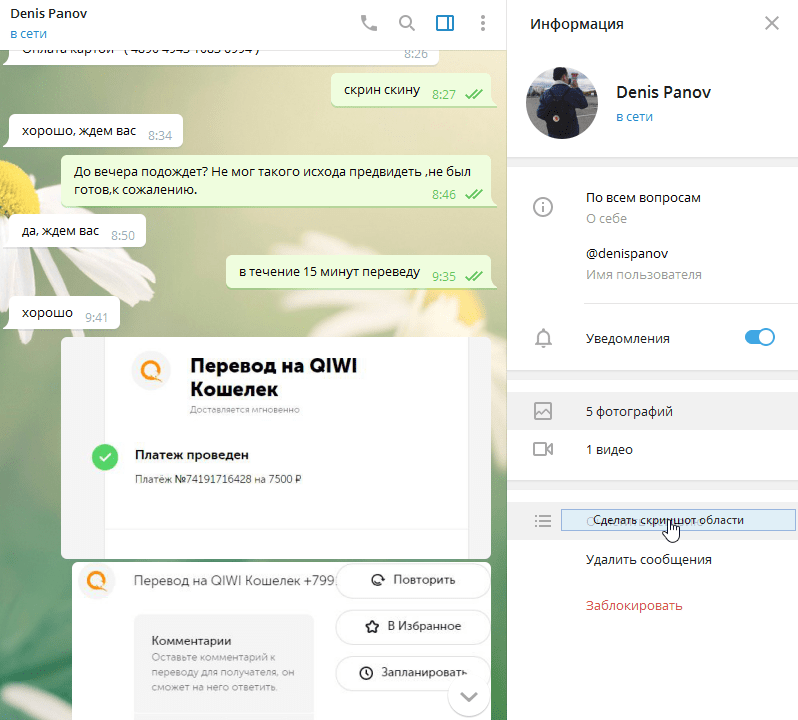
Task: Open the 5 фотографий shared media
Action: pos(629,411)
